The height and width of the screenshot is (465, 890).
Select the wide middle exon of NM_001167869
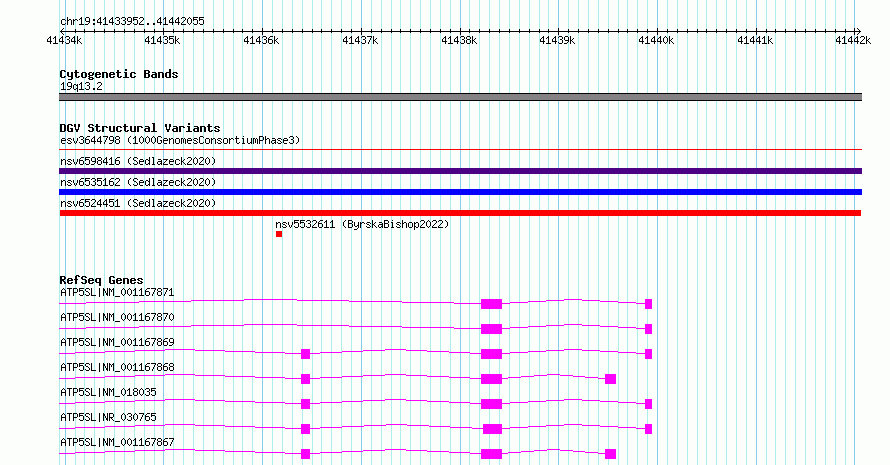[492, 354]
